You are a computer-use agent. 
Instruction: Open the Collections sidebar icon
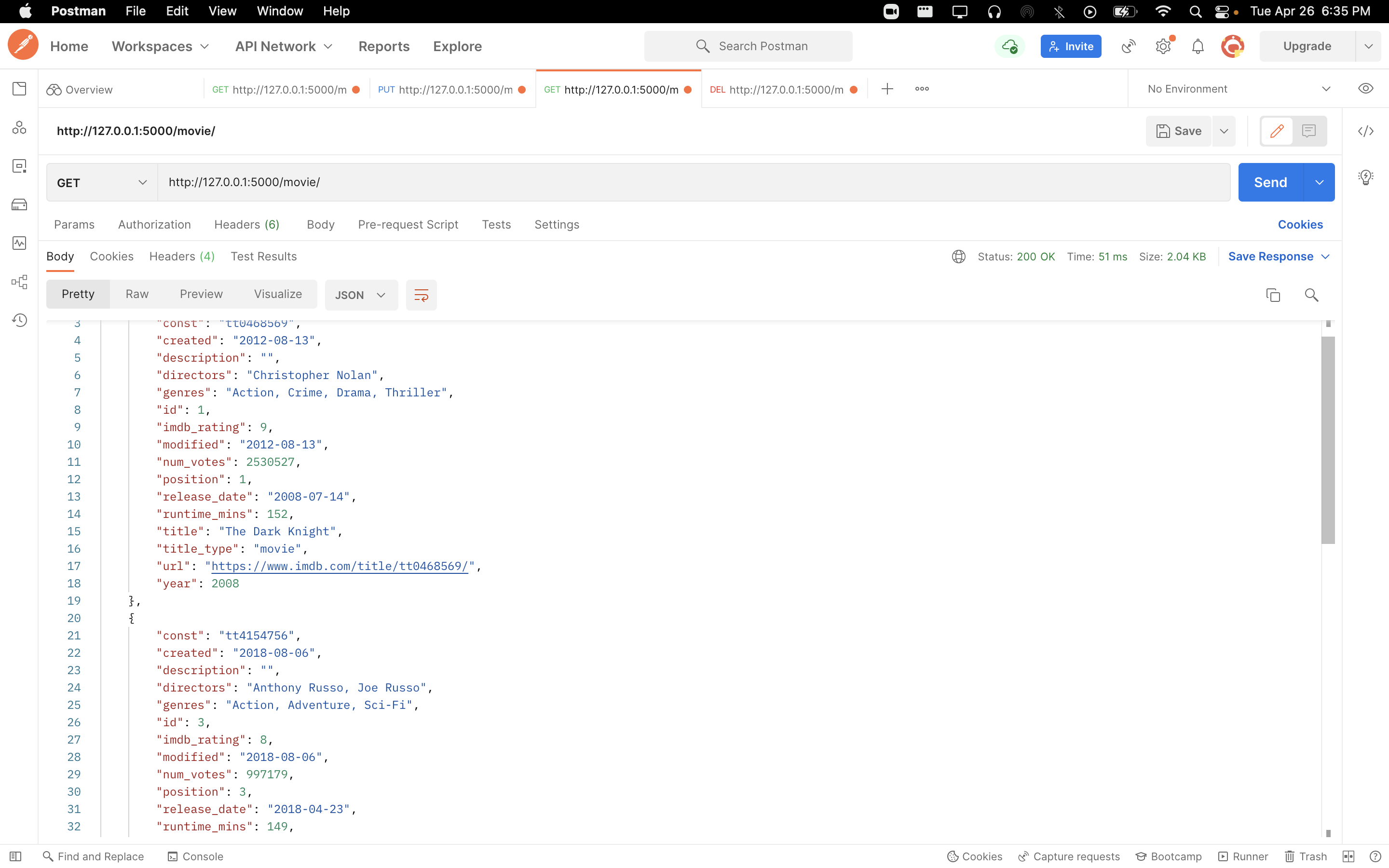pos(19,89)
